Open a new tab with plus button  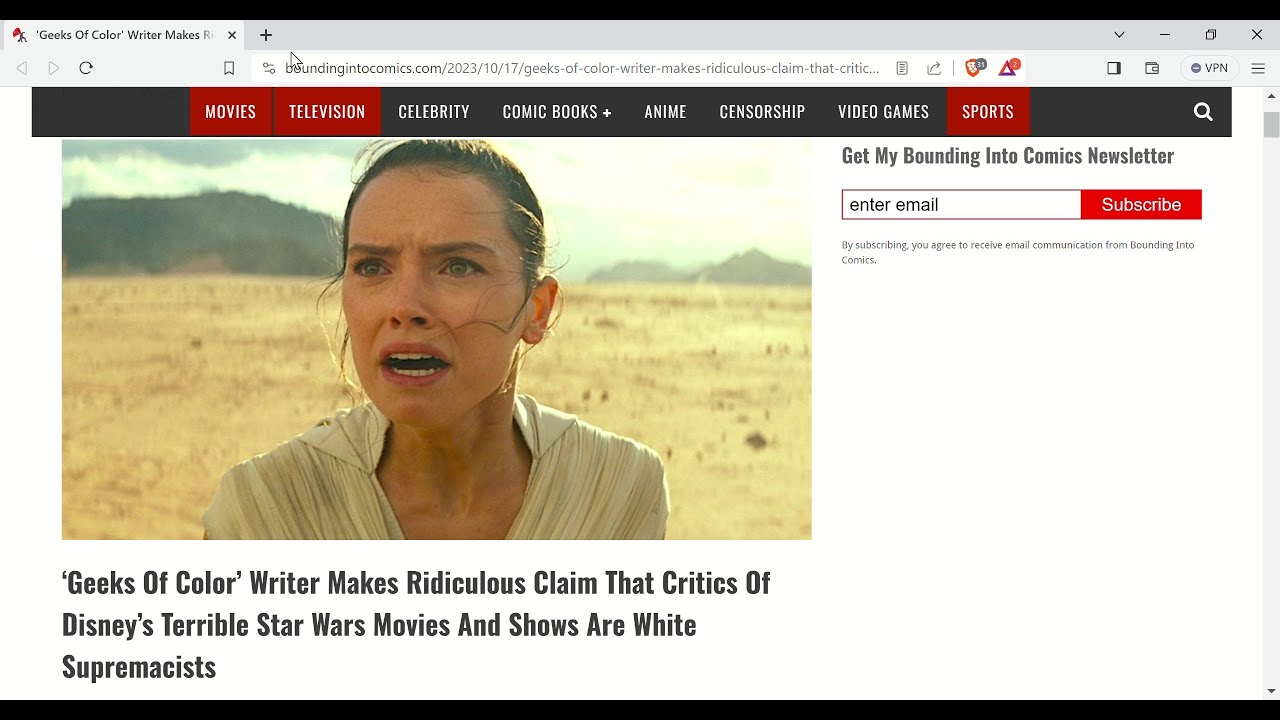266,35
